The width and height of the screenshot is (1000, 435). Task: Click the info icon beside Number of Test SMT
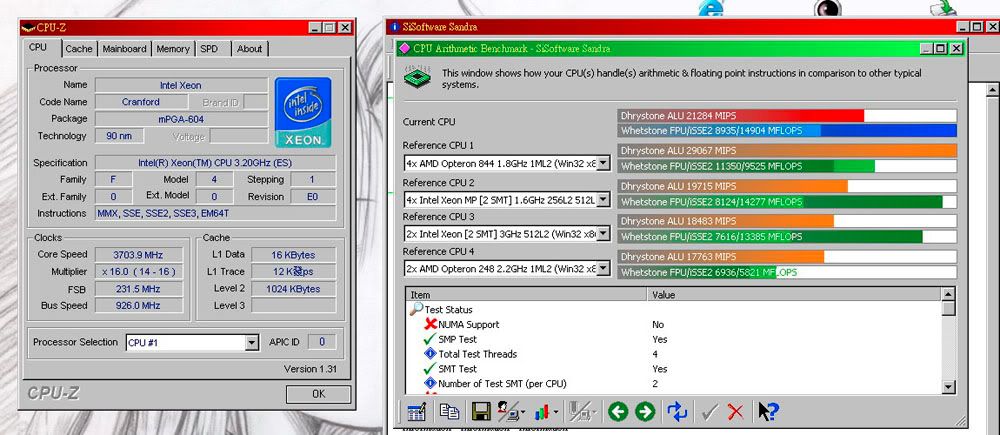point(430,383)
